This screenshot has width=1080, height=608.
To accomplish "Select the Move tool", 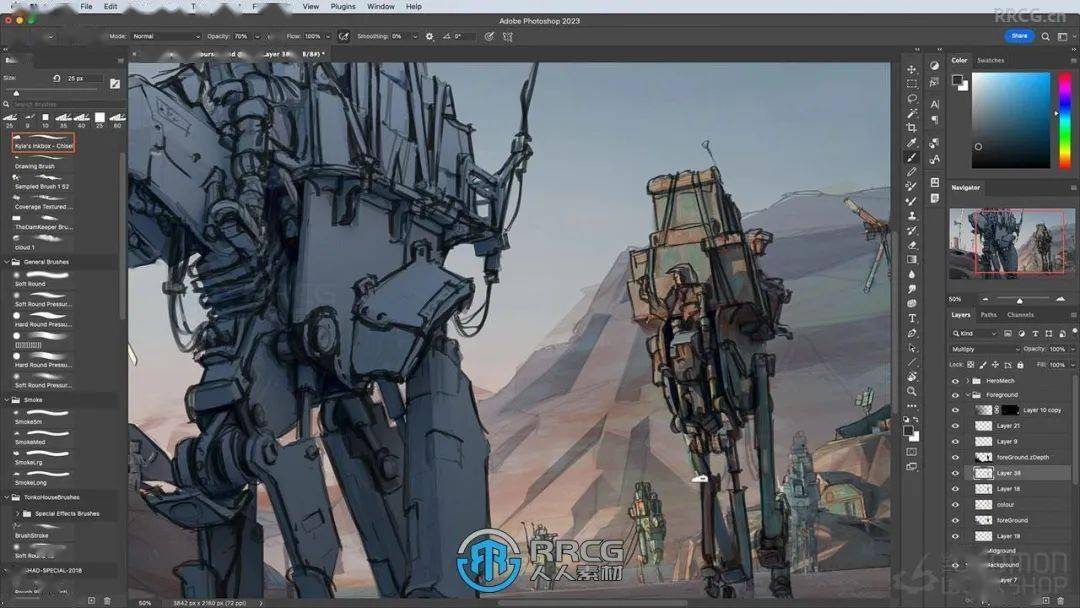I will (x=911, y=69).
